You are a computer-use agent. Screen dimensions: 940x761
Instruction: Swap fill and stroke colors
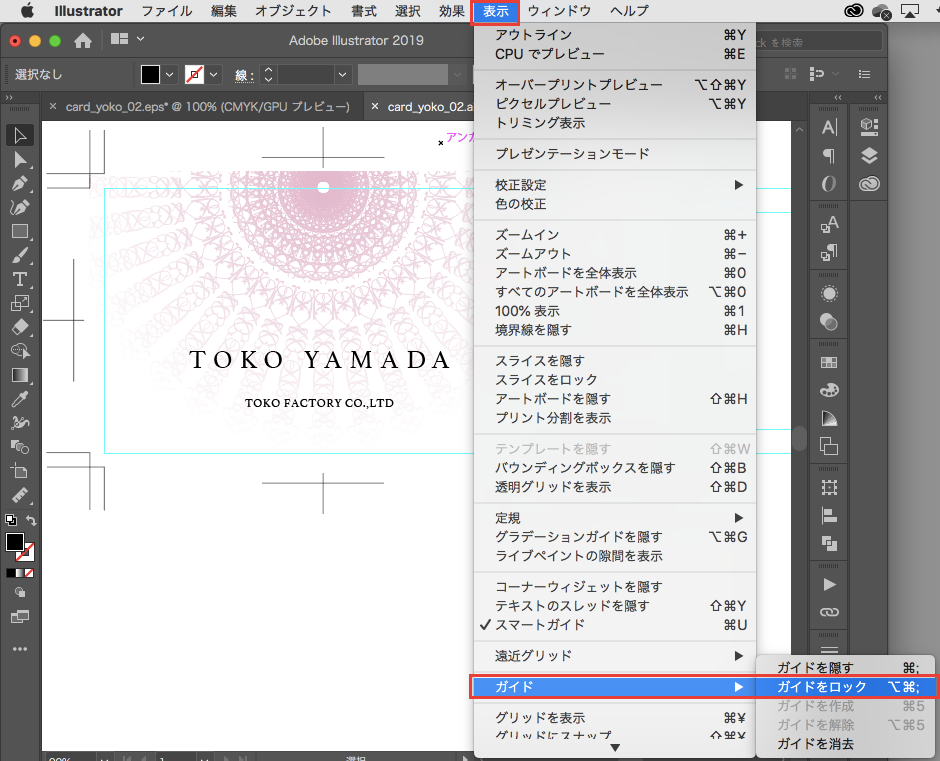tap(31, 521)
